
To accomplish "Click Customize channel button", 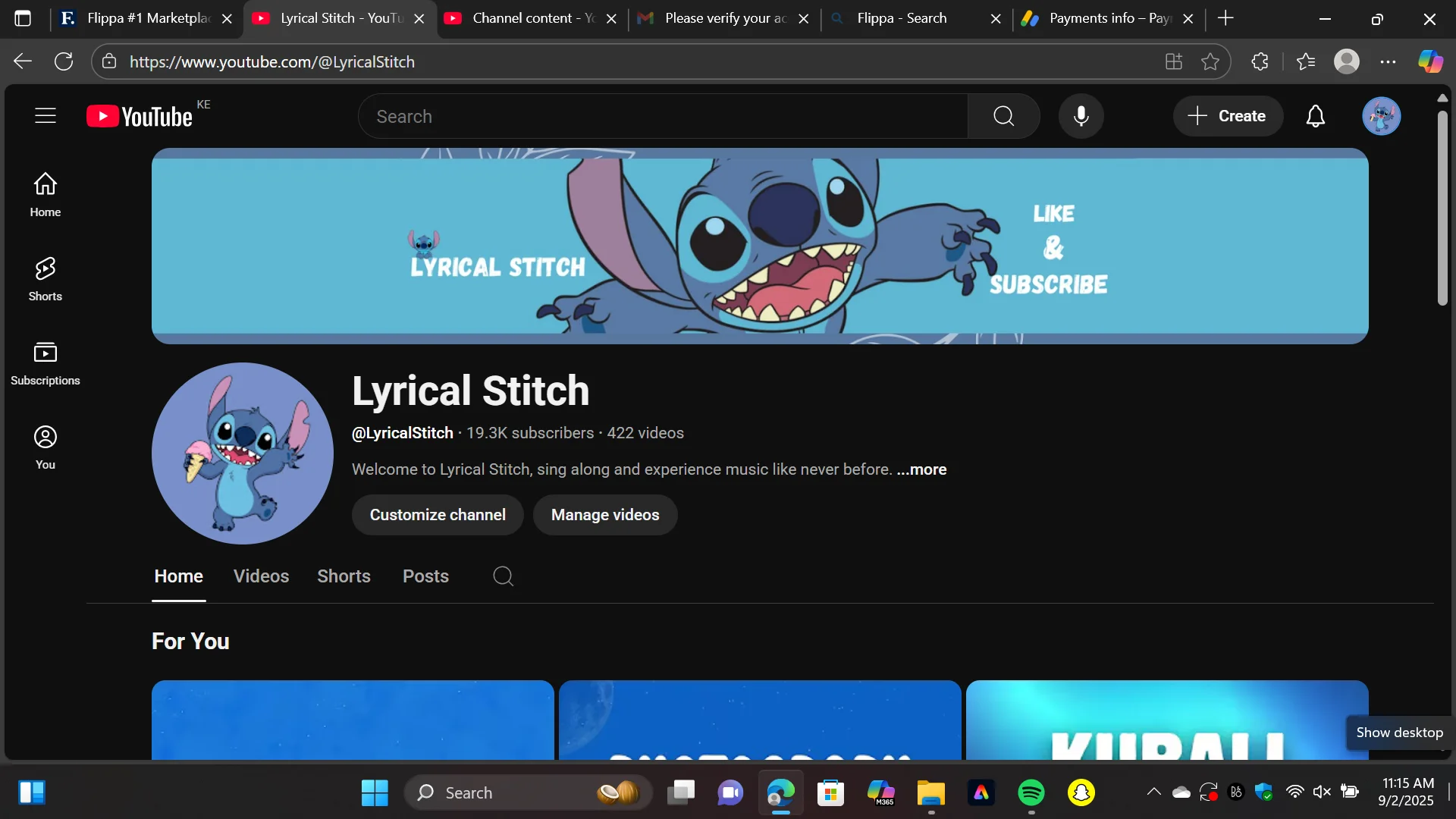I will 438,515.
